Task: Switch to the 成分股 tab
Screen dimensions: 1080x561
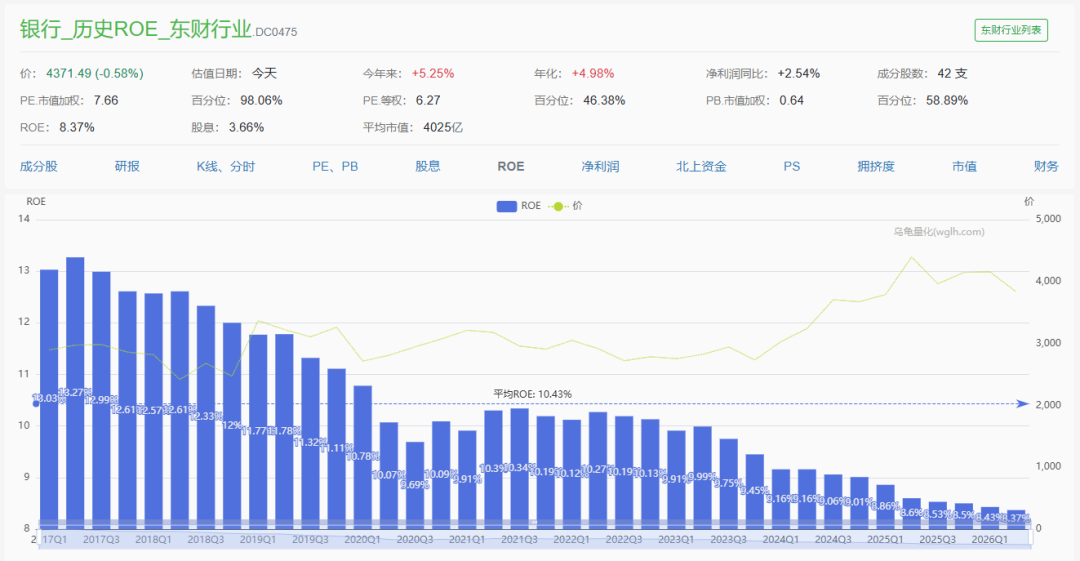Action: 39,166
